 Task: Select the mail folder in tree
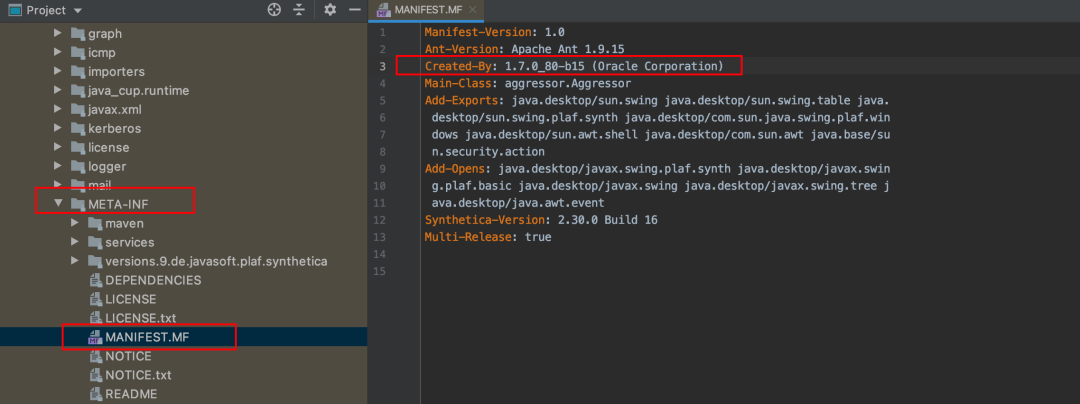(x=99, y=185)
